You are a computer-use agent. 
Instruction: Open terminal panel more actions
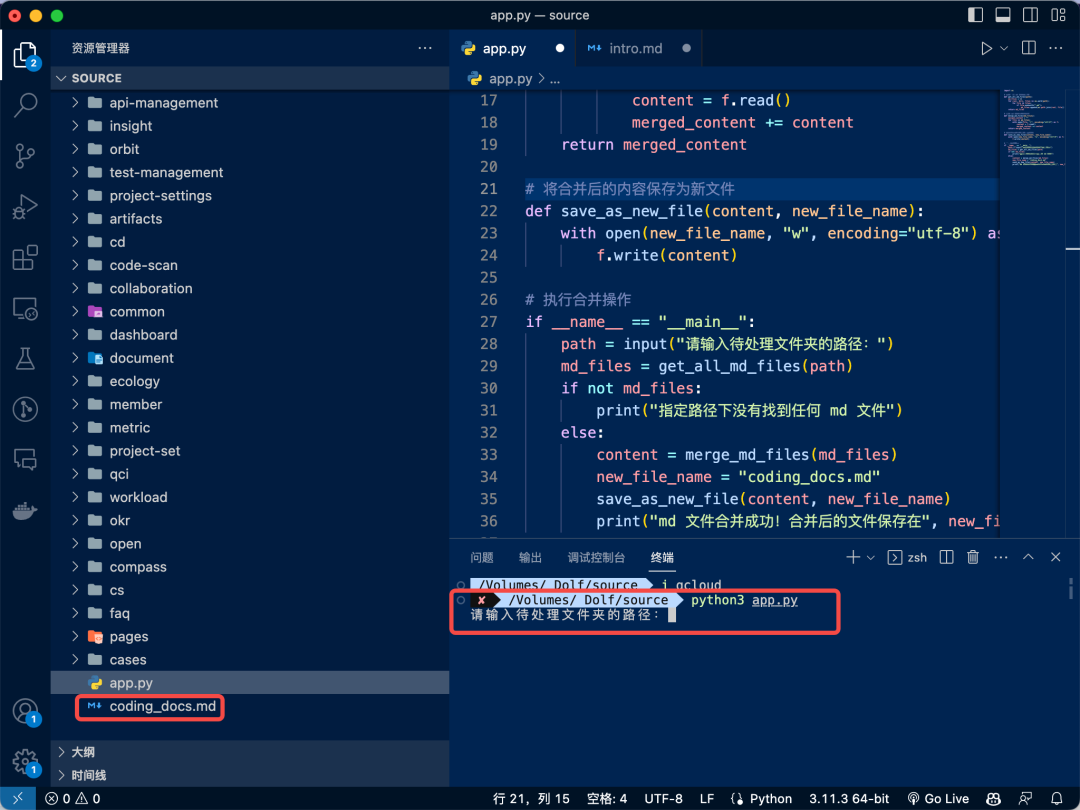coord(1001,557)
